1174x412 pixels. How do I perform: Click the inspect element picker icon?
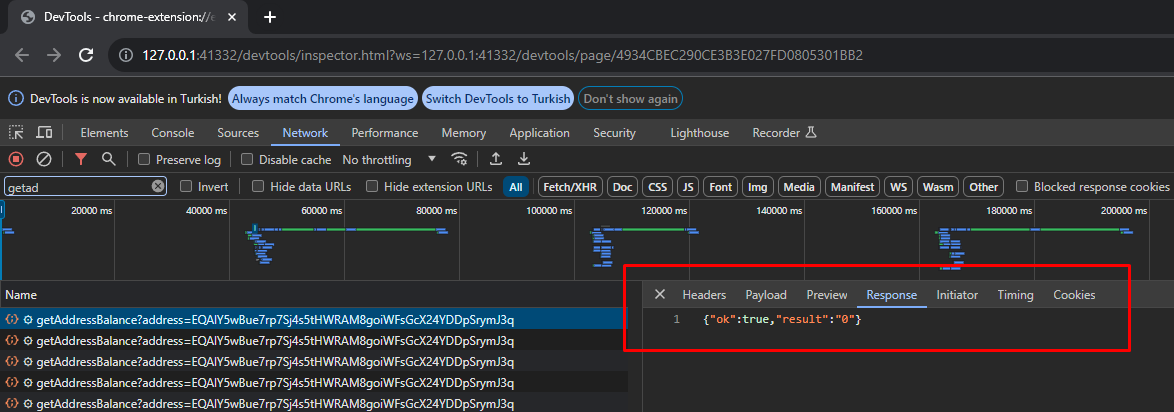click(17, 133)
